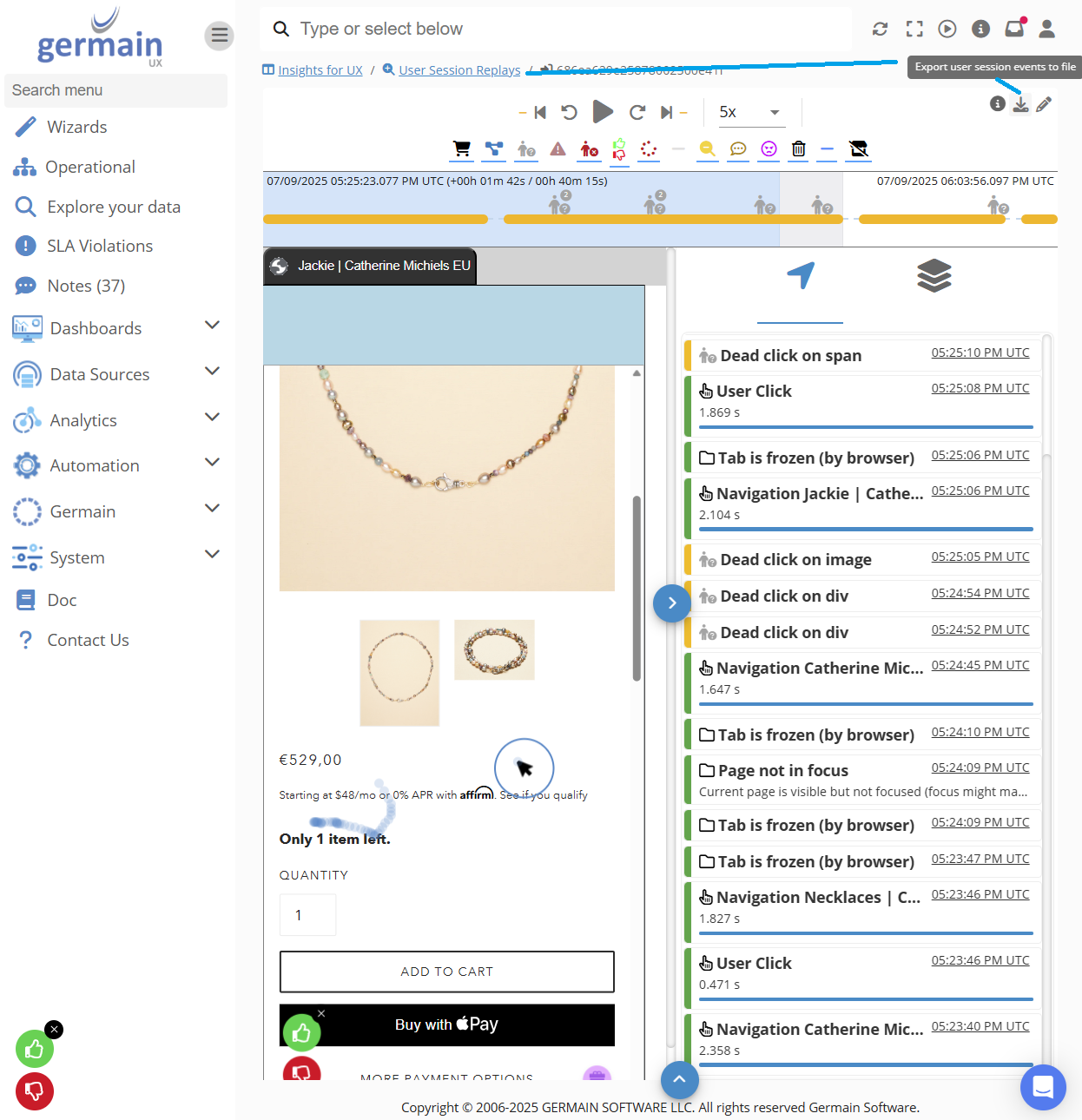The width and height of the screenshot is (1082, 1120).
Task: Toggle the speech bubble comments filter
Action: coord(738,149)
